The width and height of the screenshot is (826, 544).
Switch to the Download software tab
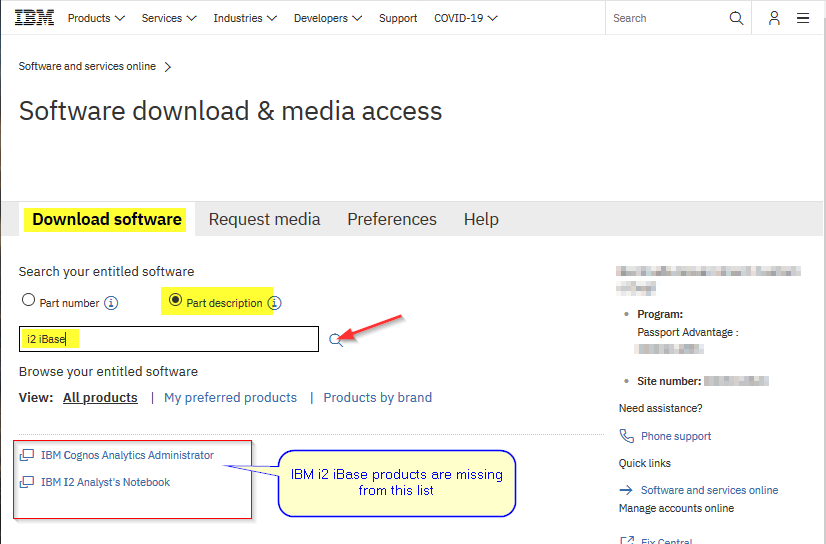coord(107,219)
